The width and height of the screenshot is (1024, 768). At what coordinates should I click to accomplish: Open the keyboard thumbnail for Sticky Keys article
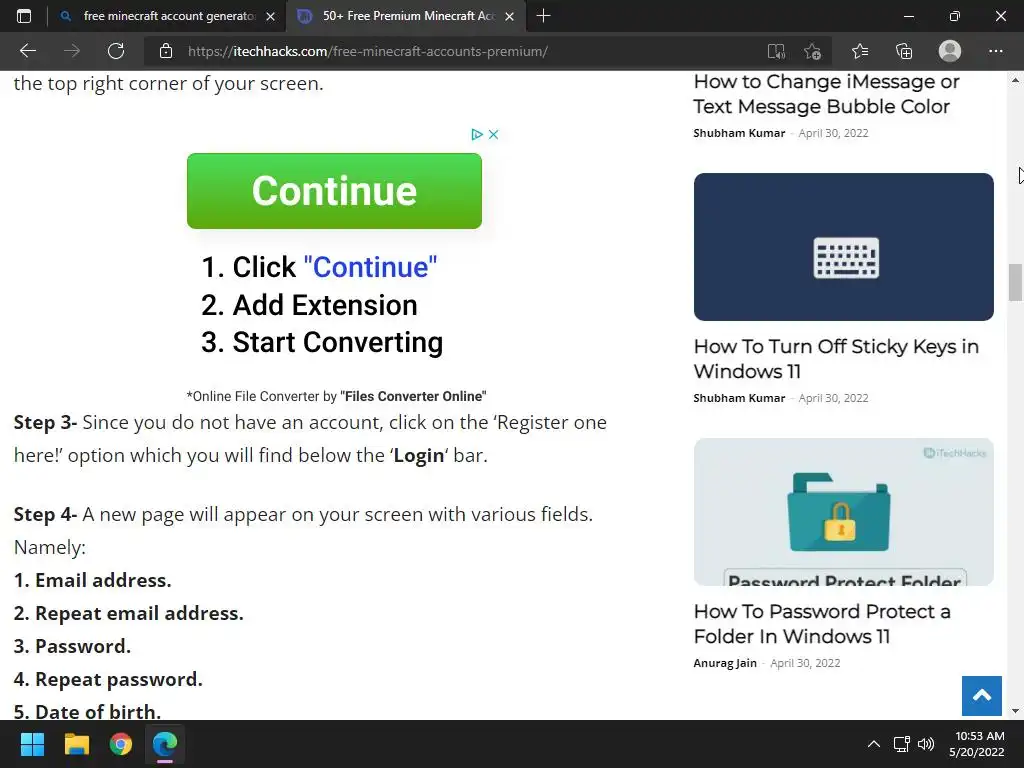[844, 247]
